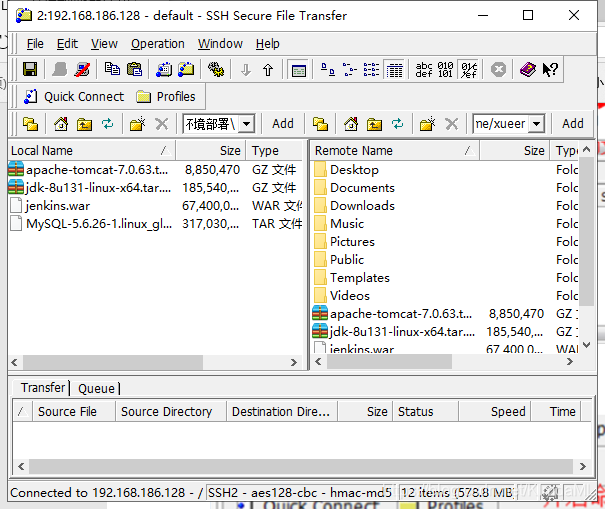Viewport: 605px width, 509px height.
Task: Click remote new window folder icon
Action: (320, 124)
